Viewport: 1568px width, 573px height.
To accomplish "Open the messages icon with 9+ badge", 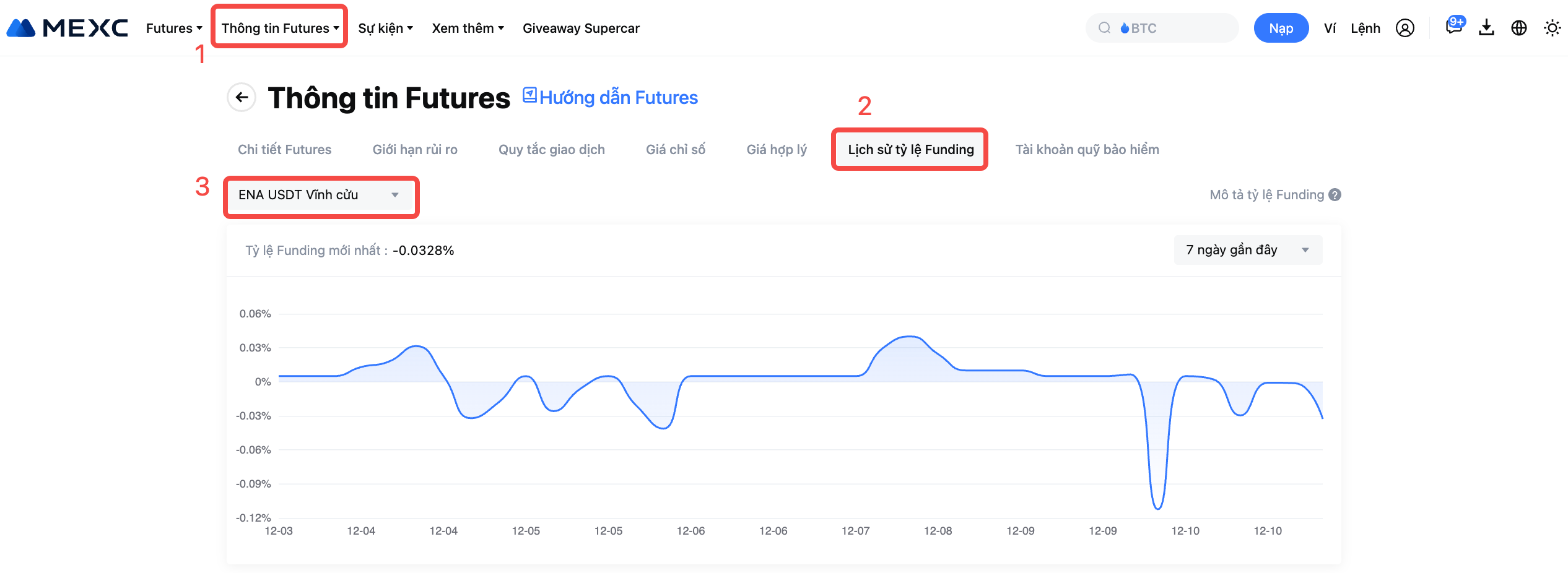I will tap(1453, 27).
